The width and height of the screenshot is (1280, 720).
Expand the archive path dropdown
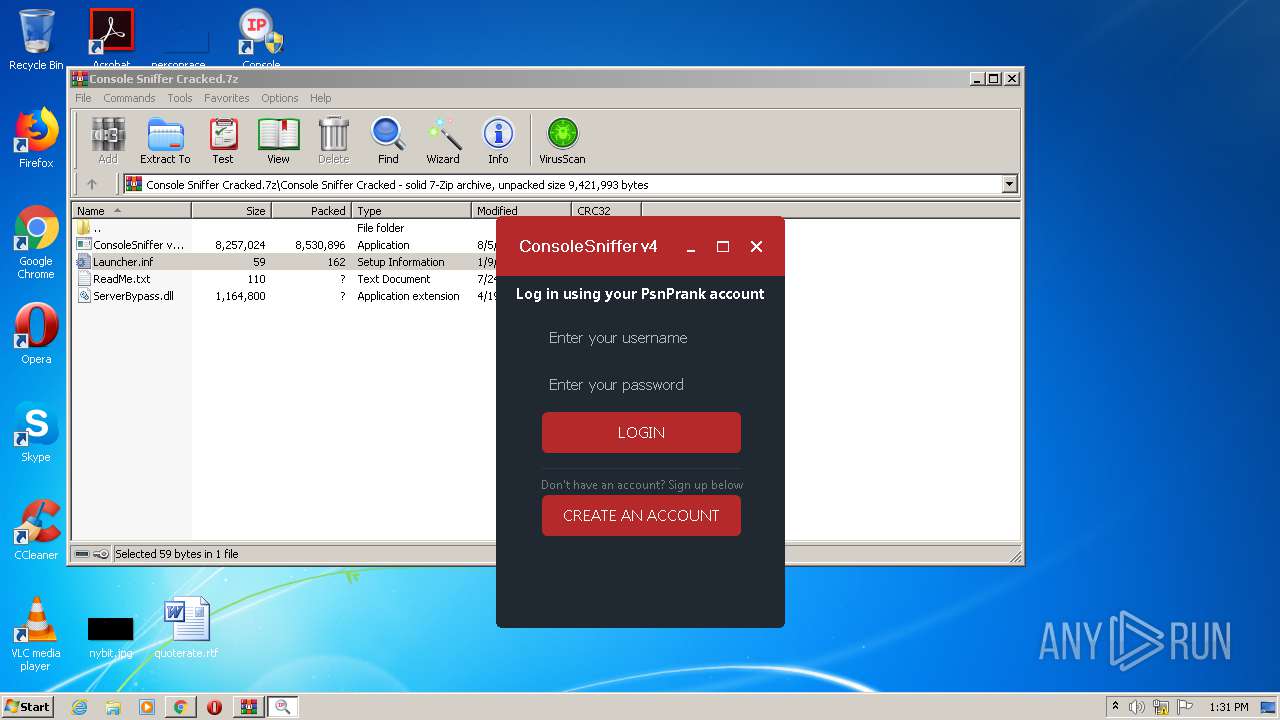coord(1009,184)
